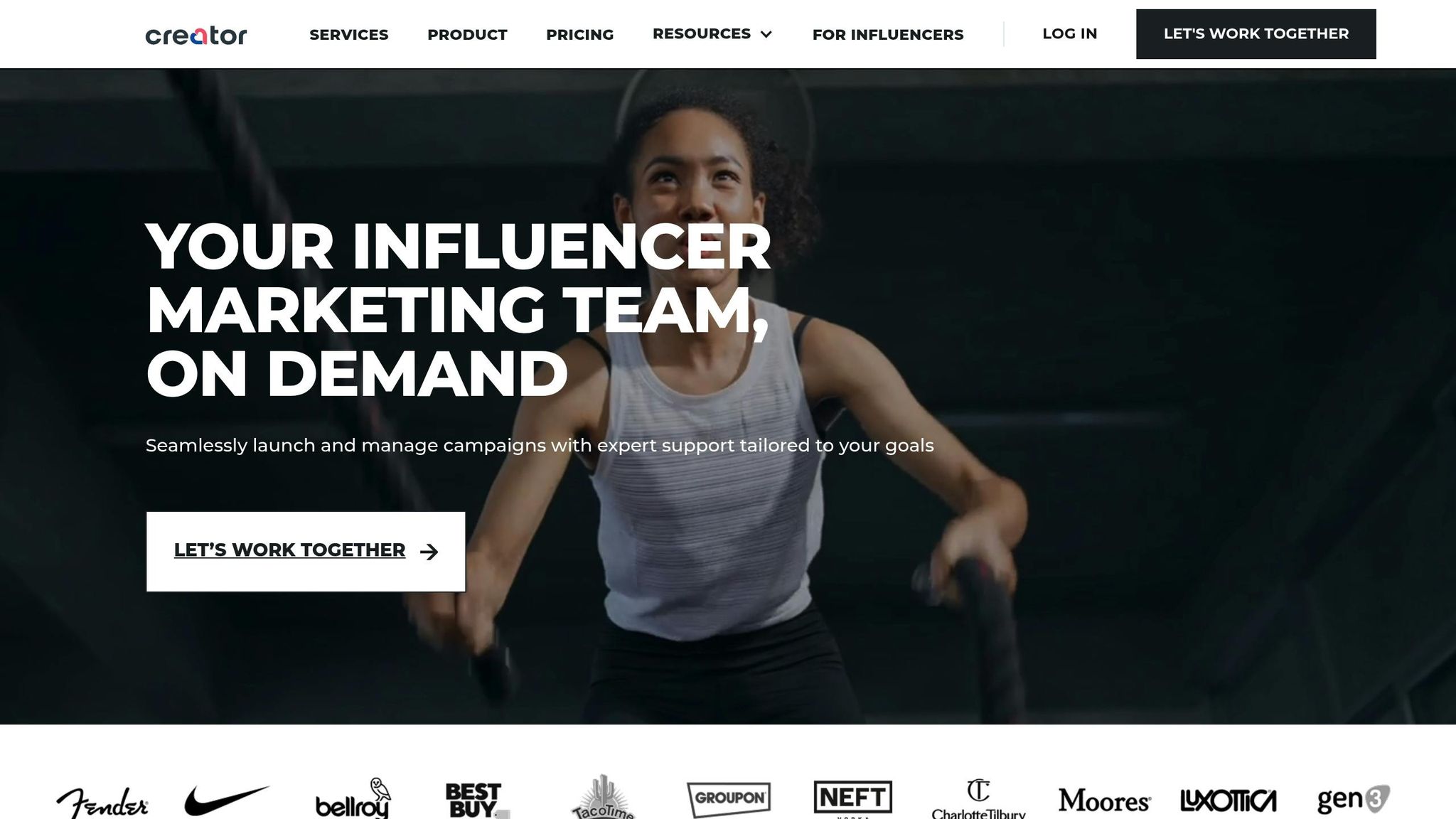This screenshot has height=819, width=1456.
Task: Open the Product menu item
Action: (x=467, y=34)
